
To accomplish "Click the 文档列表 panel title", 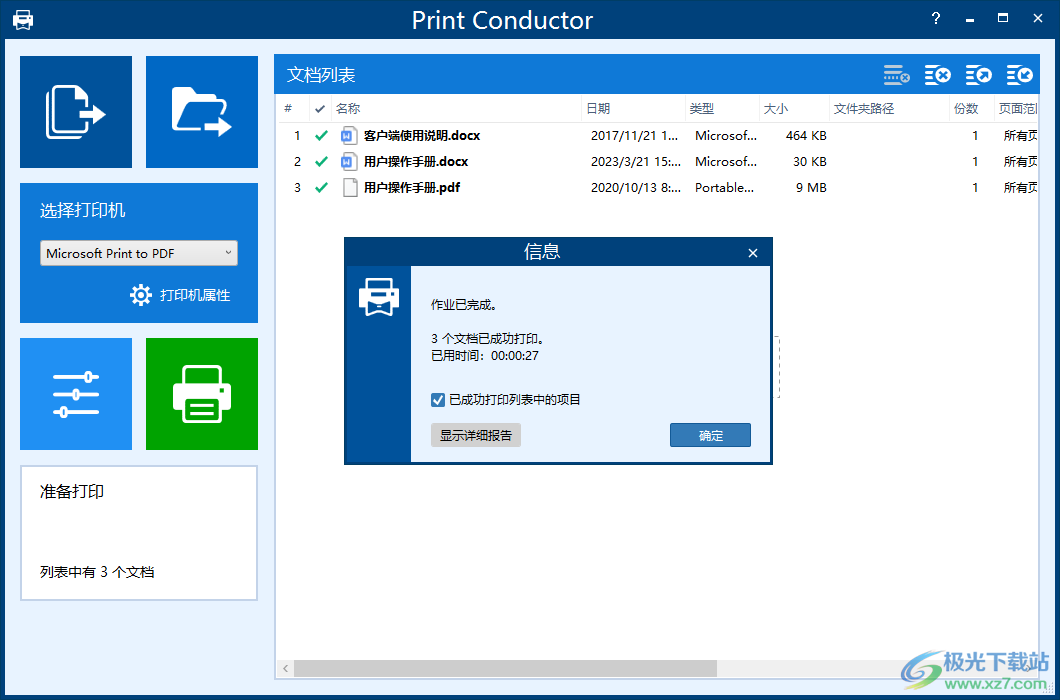I will pyautogui.click(x=321, y=75).
